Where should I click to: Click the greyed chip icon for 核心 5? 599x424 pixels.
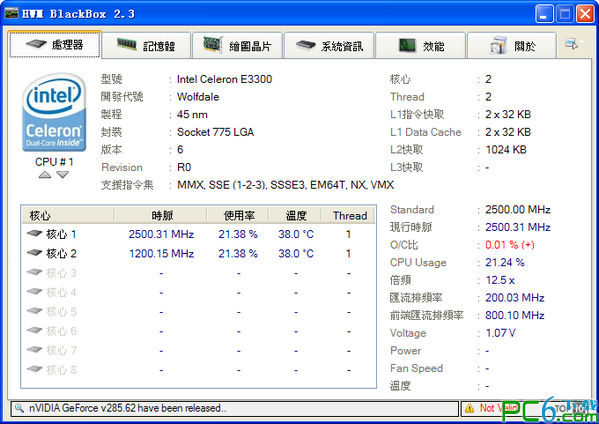pos(34,311)
